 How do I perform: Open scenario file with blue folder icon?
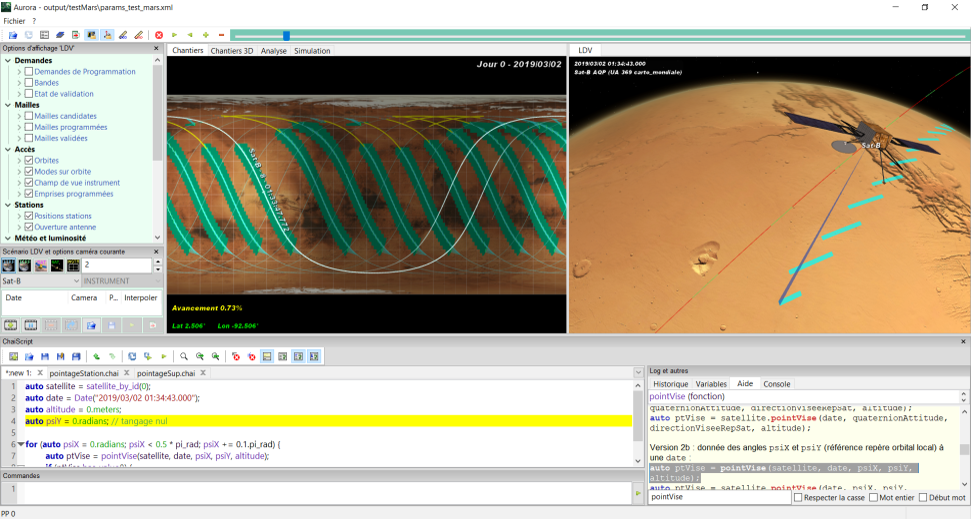point(91,325)
